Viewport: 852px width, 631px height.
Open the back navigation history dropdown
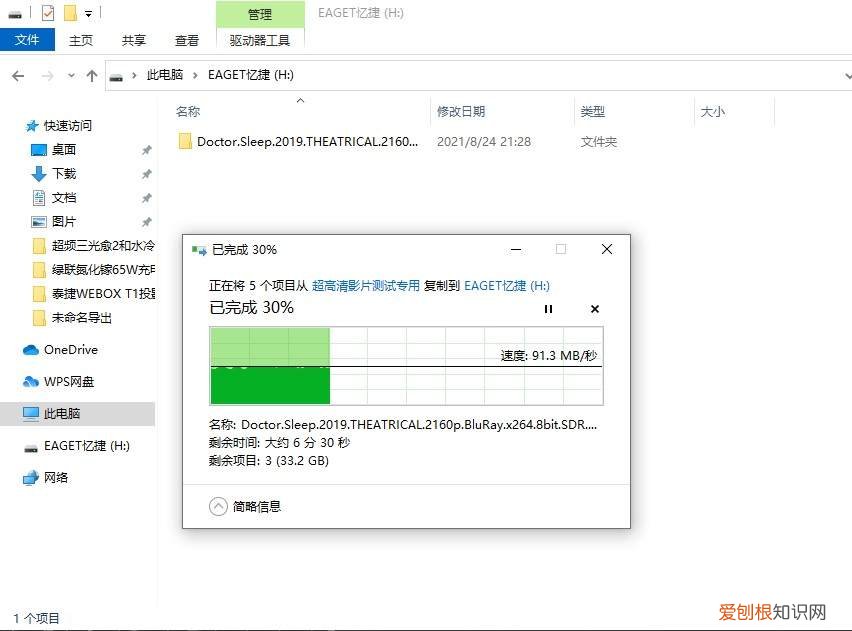click(69, 74)
